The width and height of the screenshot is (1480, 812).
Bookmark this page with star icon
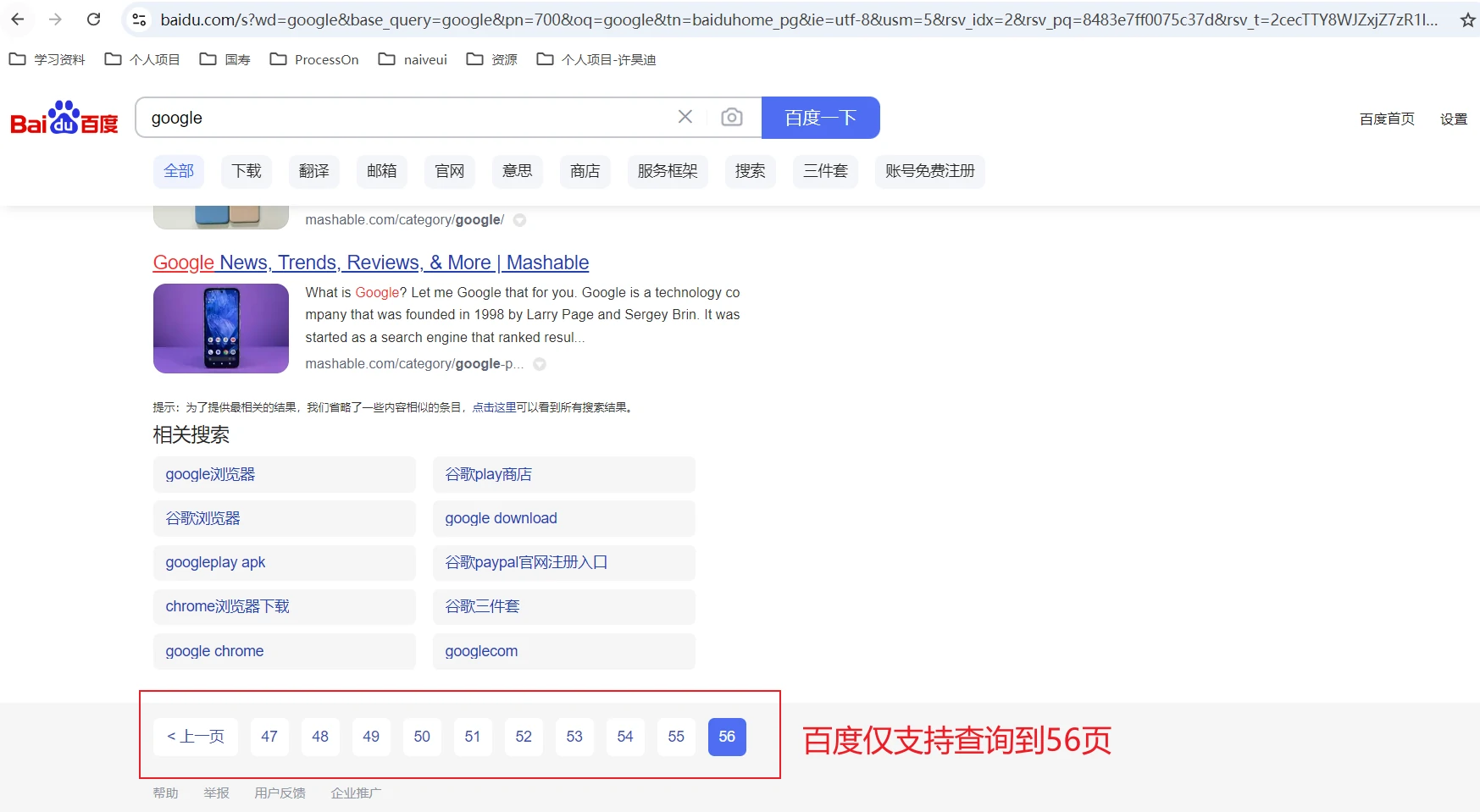click(1467, 20)
